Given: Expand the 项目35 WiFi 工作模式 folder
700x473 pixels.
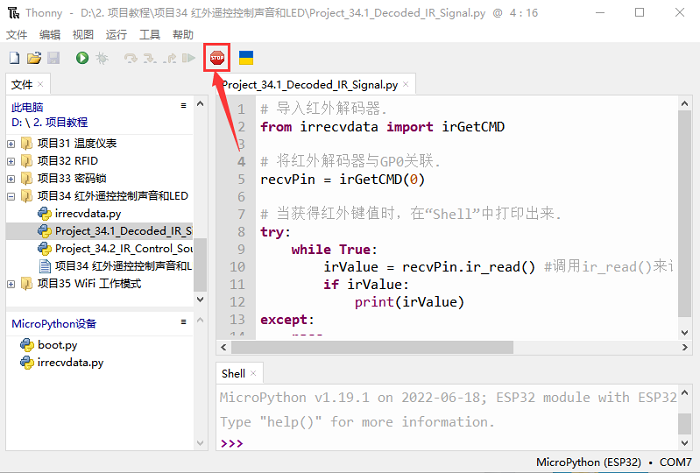Looking at the screenshot, I should tap(11, 284).
